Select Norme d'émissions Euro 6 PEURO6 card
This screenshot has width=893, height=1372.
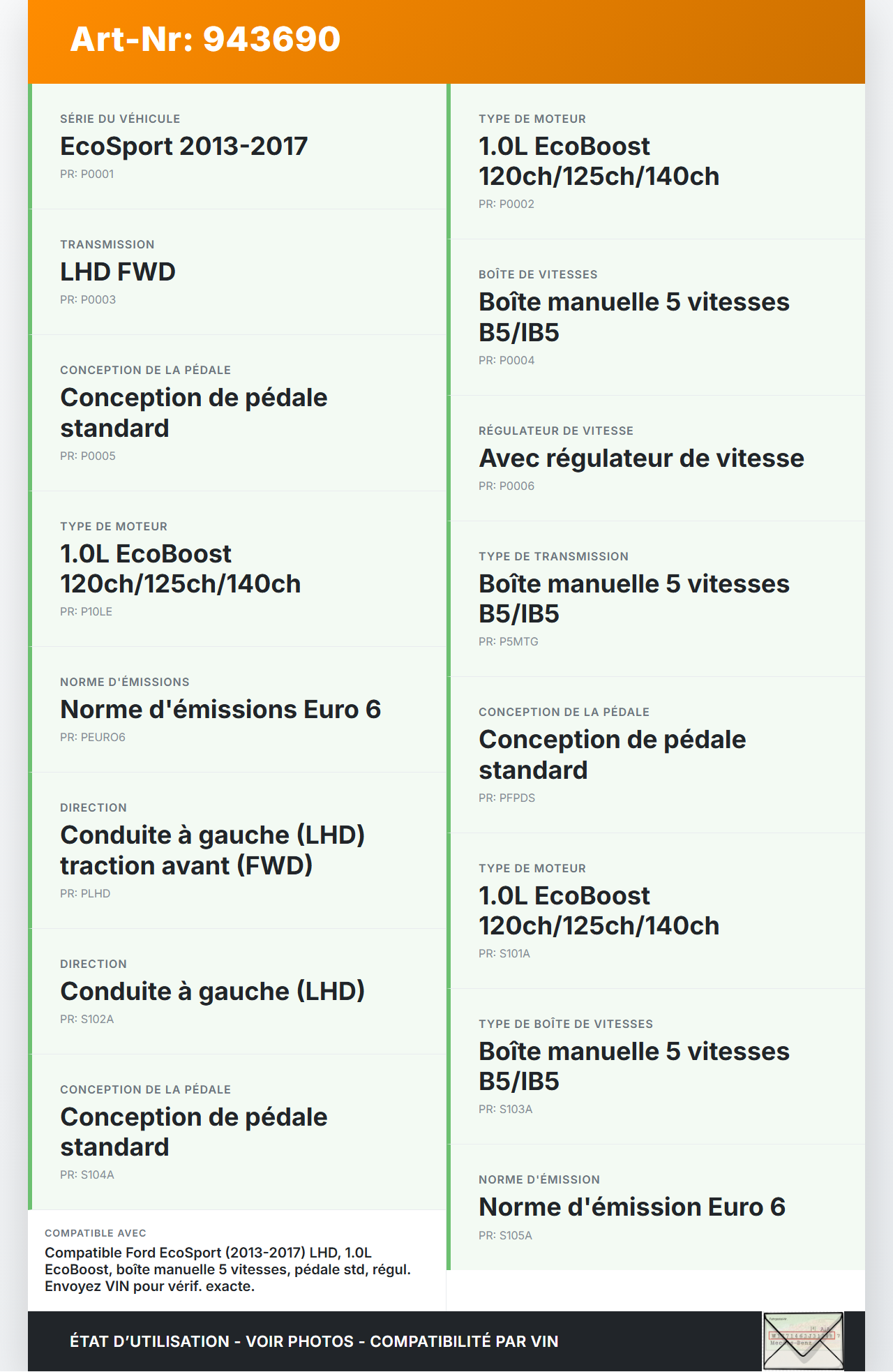[x=239, y=710]
